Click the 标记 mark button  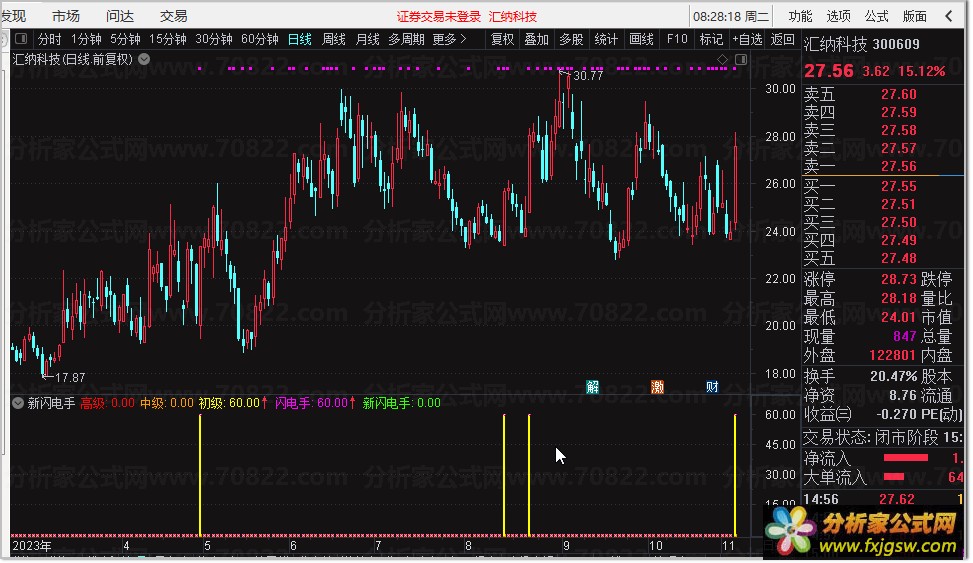point(711,40)
